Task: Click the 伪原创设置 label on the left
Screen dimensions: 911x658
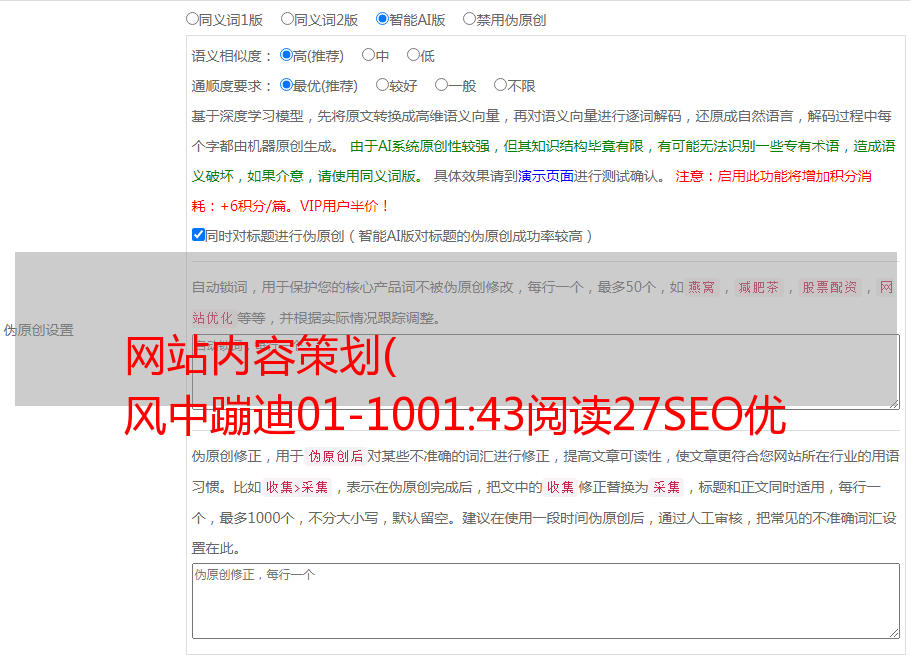Action: coord(39,330)
